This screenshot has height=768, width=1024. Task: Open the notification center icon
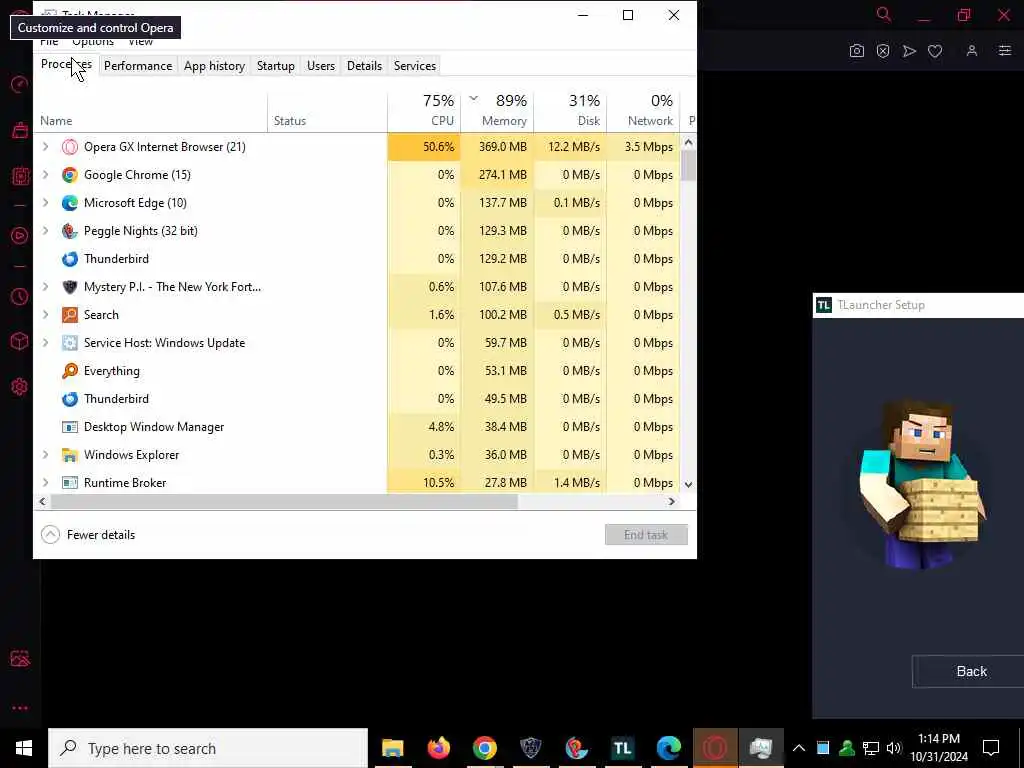(991, 748)
